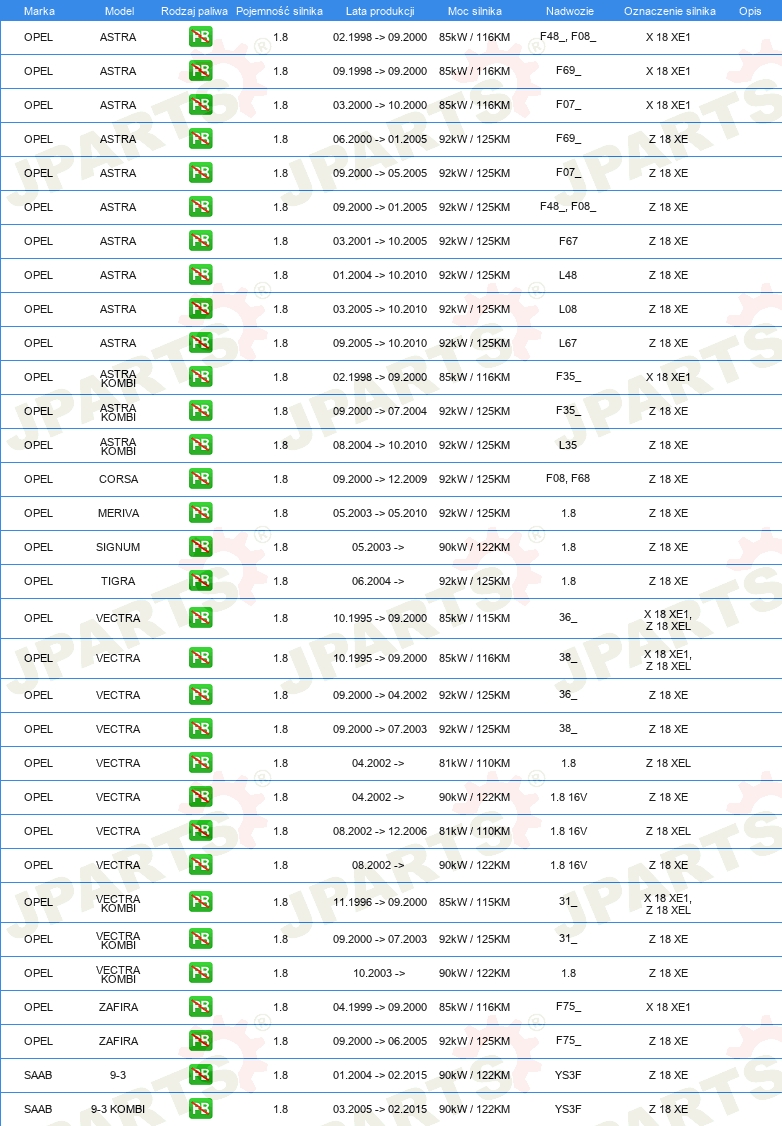Click the Oznaczenie silnika header
This screenshot has width=782, height=1126.
(x=669, y=11)
